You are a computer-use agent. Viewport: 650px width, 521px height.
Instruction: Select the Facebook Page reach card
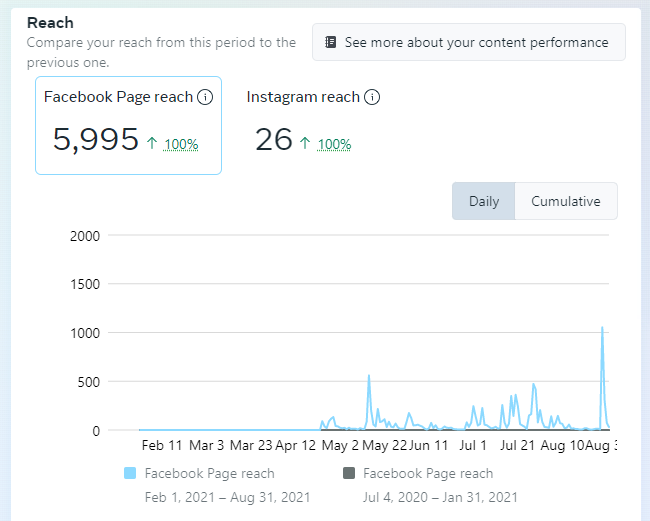[x=128, y=125]
